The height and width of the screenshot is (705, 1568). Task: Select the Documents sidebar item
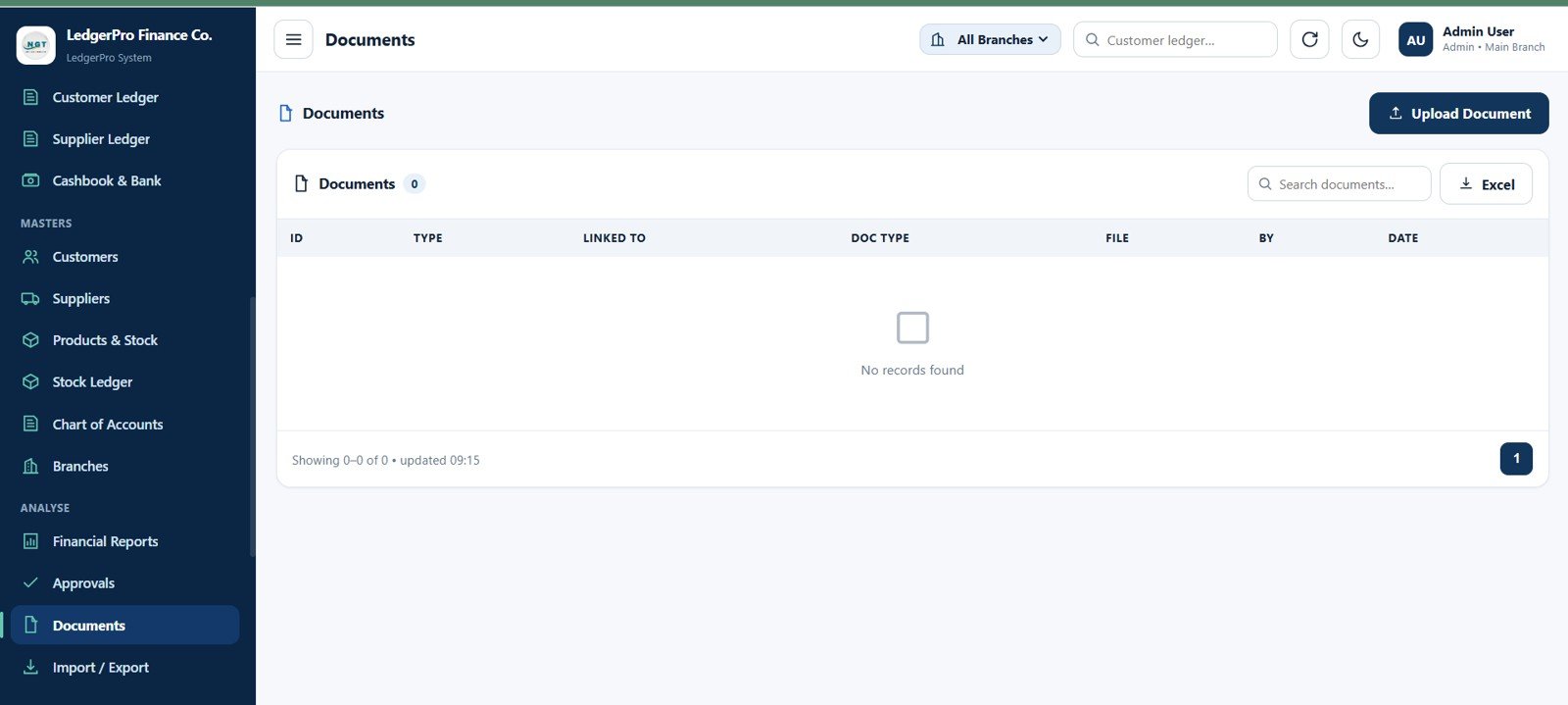click(125, 625)
